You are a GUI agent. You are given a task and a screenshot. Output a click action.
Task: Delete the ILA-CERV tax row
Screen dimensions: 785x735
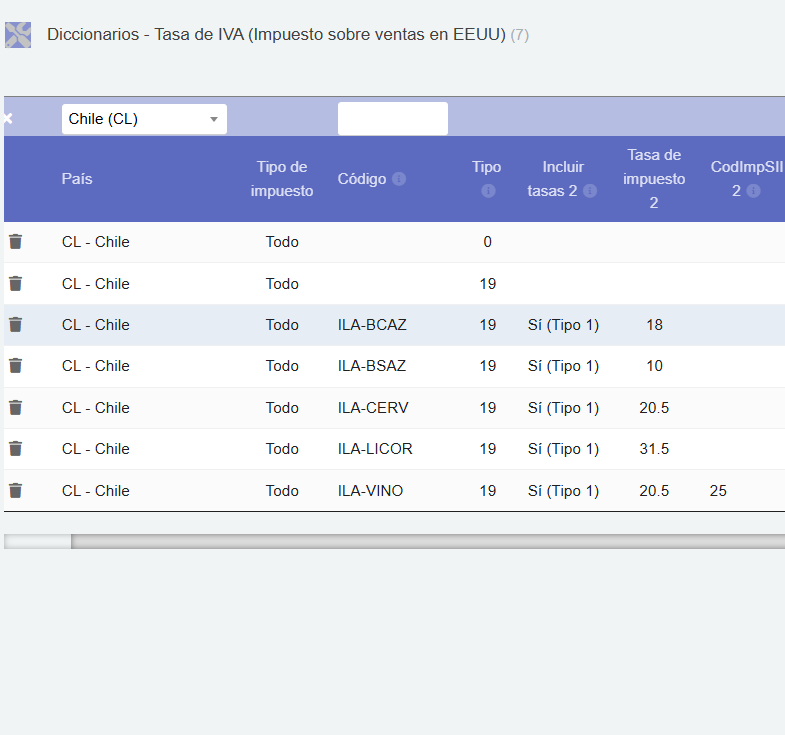(15, 408)
